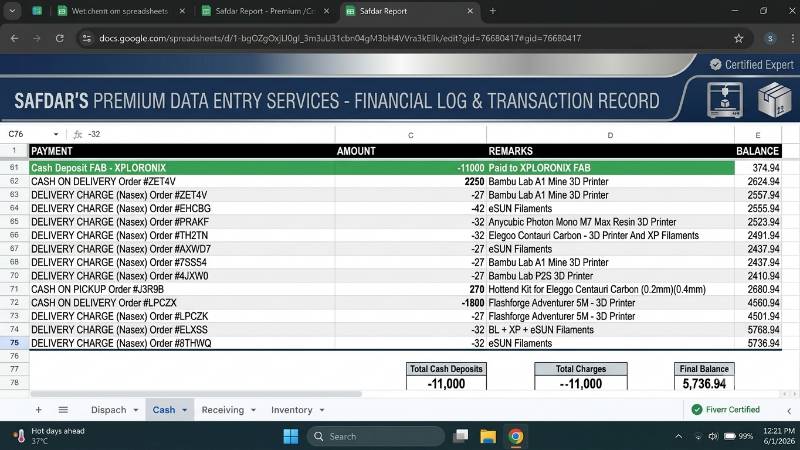Select column D header
800x450 pixels.
click(x=610, y=135)
